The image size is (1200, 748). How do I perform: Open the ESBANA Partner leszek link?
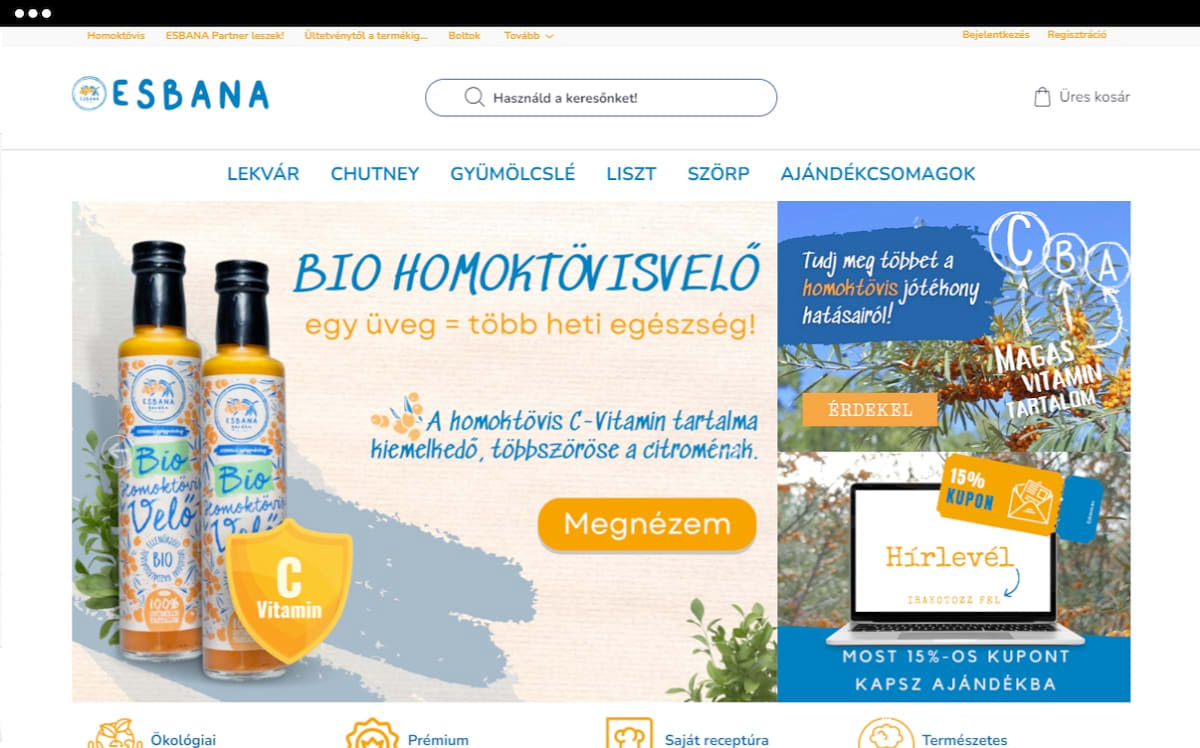[225, 35]
